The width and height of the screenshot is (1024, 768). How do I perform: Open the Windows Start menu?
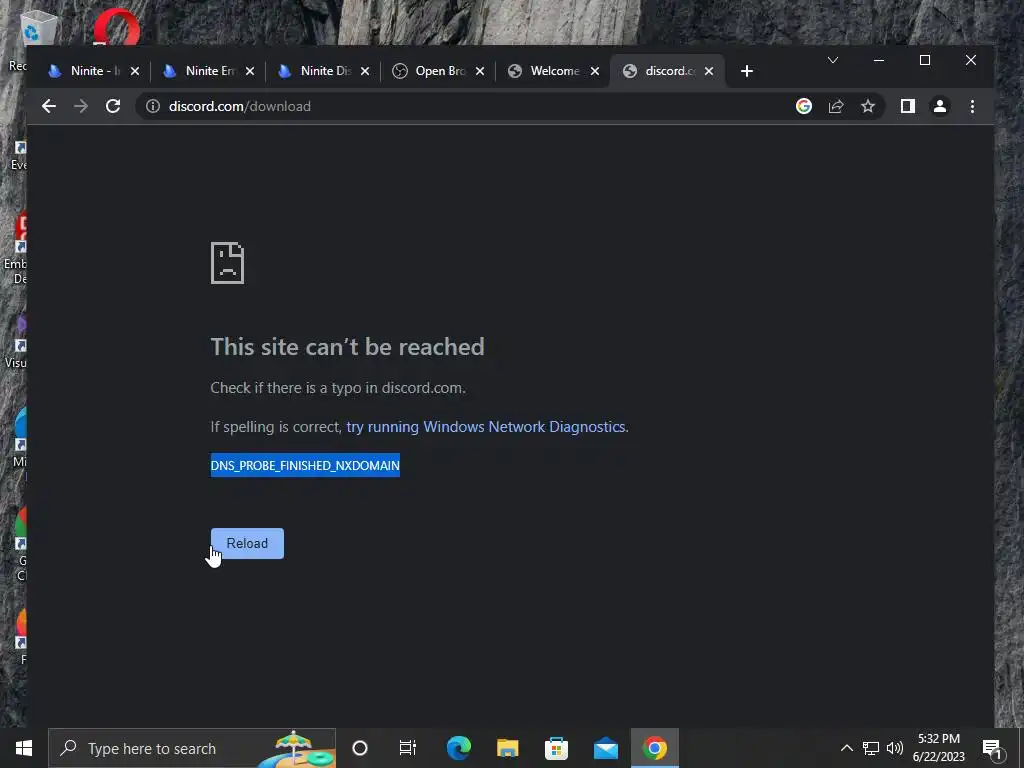[24, 748]
